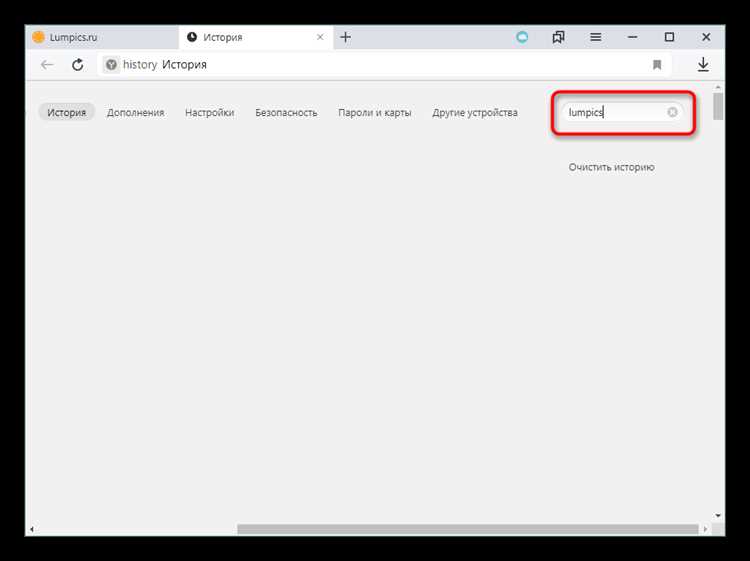Bookmark this page using the address bar flag

tap(657, 65)
